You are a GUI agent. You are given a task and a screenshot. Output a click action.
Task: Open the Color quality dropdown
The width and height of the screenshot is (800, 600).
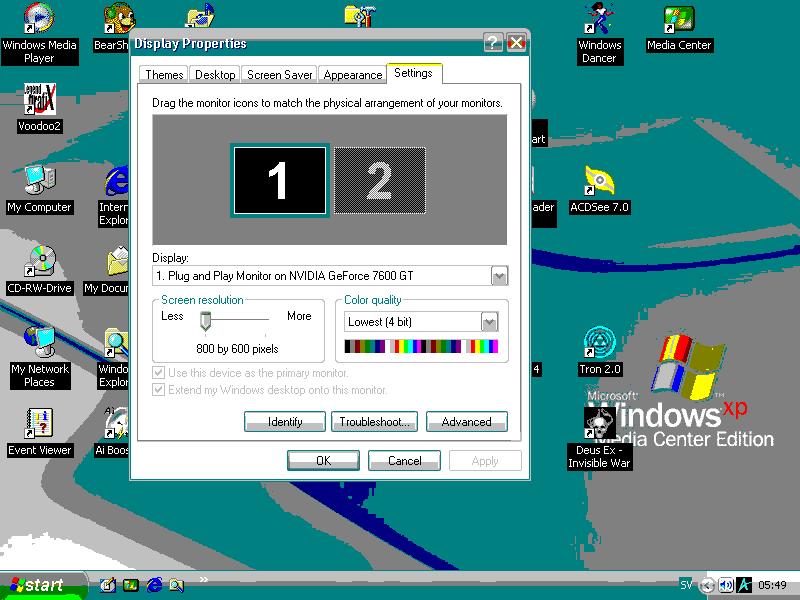[489, 322]
